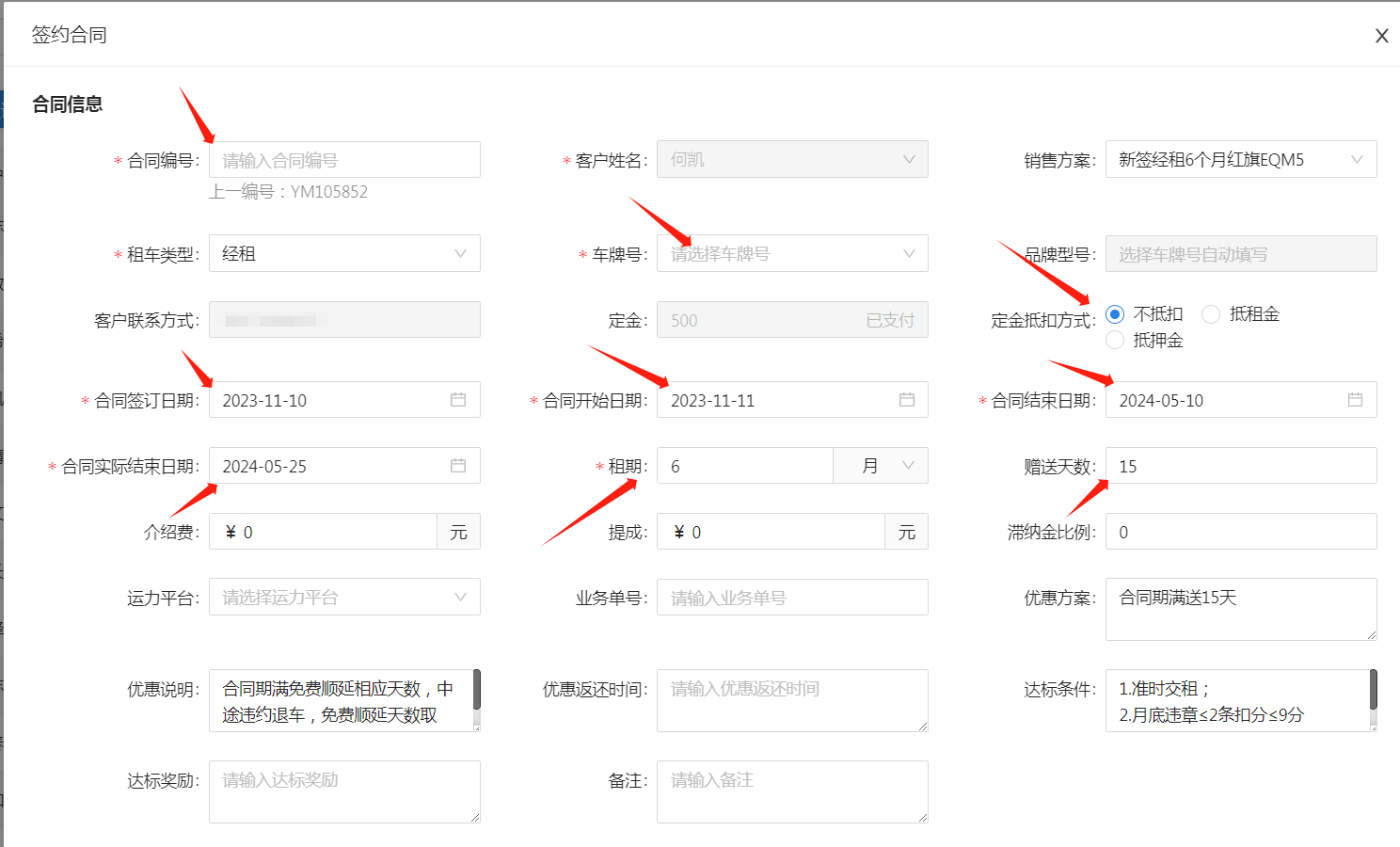1400x847 pixels.
Task: Close the 签约合同 dialog
Action: [x=1381, y=36]
